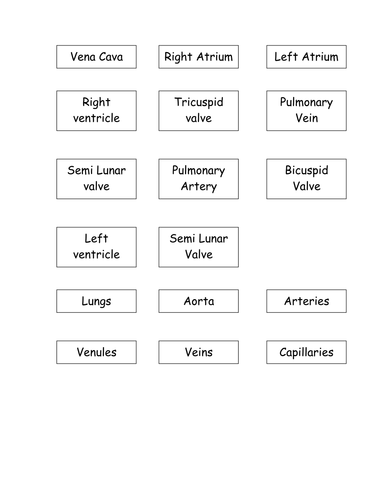Click the Semi Lunar Valve box beside Left ventricle
The image size is (386, 500).
(x=199, y=247)
